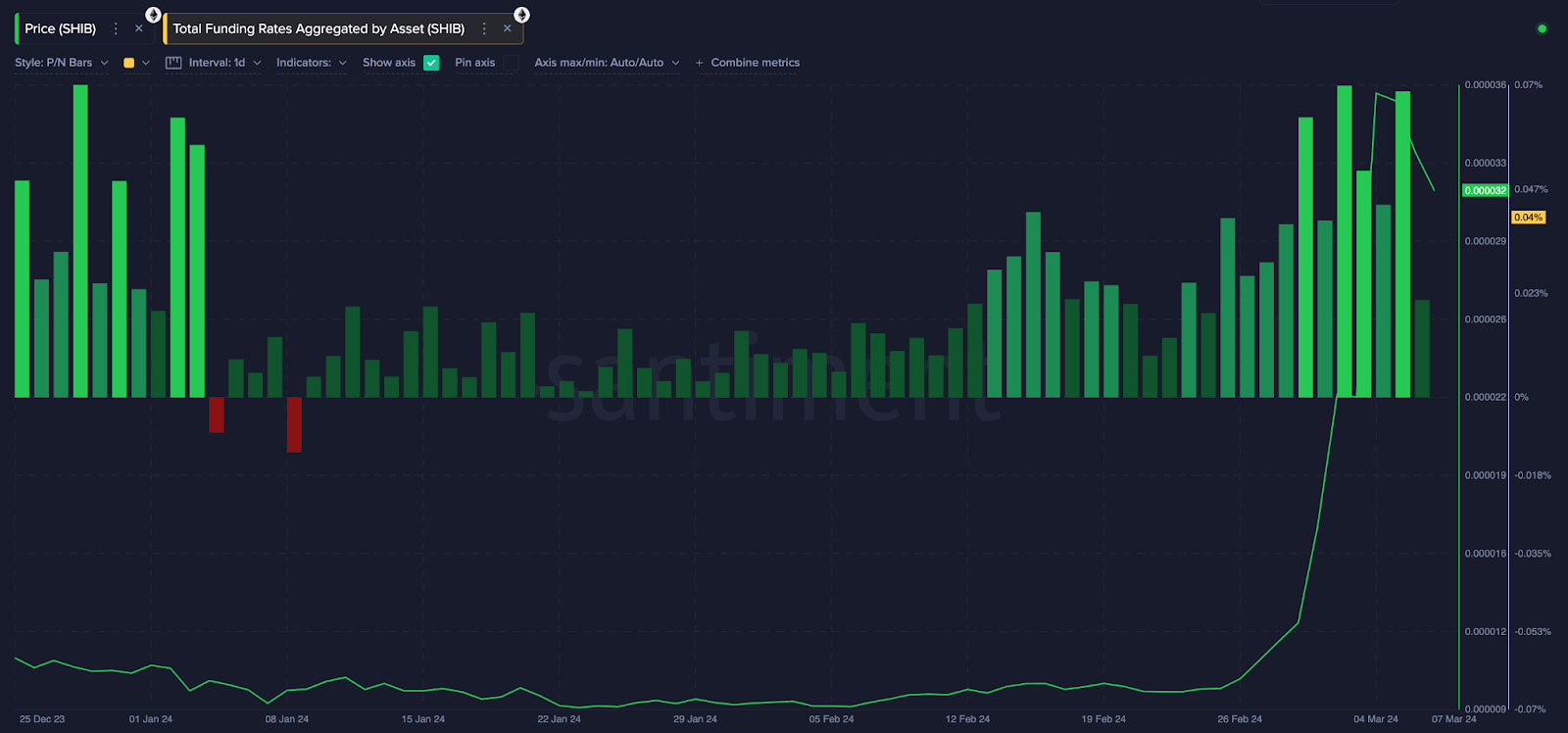
Task: Click the 15 Jan 24 date label
Action: click(x=423, y=719)
